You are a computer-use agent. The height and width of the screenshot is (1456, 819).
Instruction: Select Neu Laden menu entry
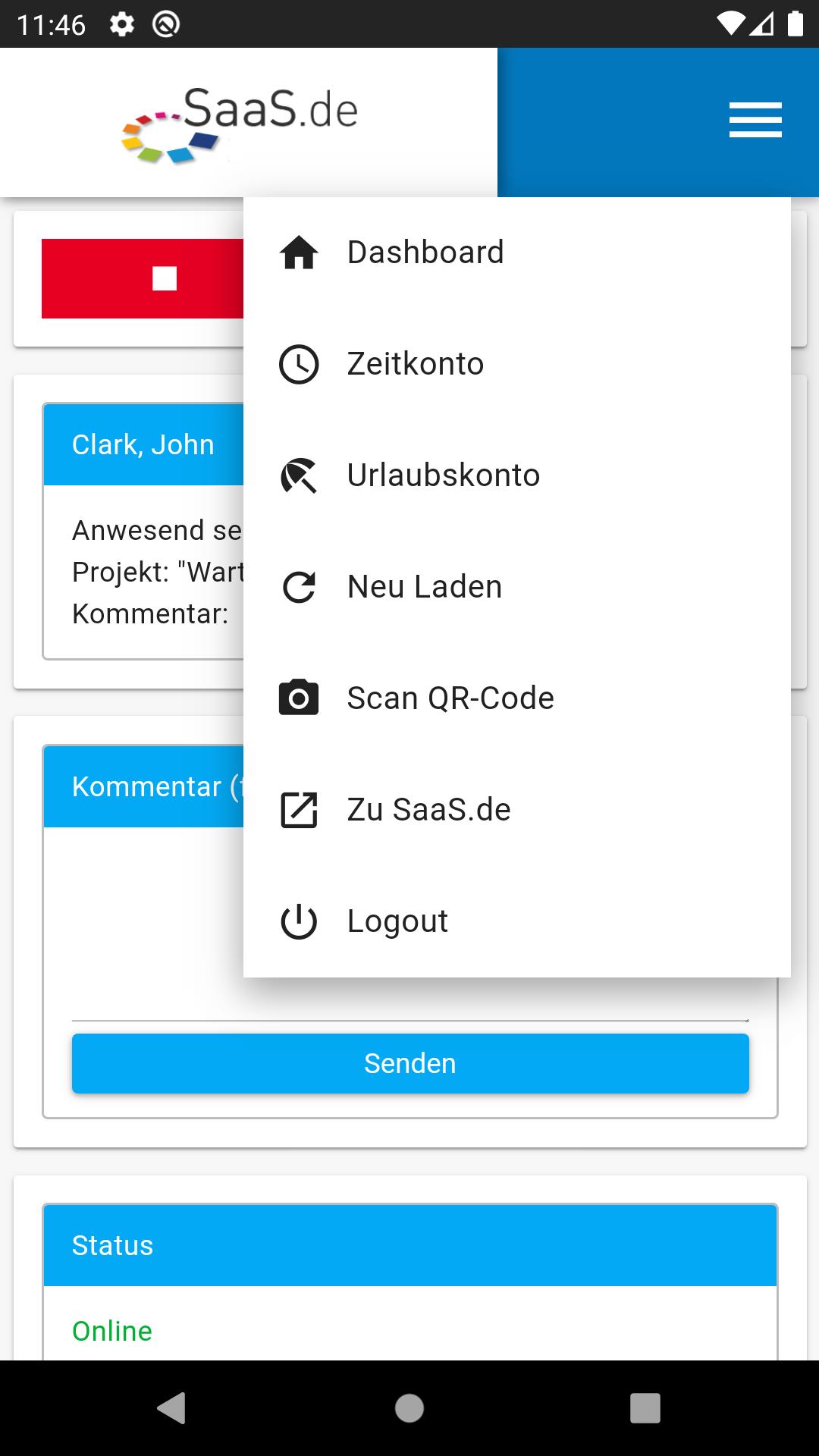pyautogui.click(x=517, y=587)
